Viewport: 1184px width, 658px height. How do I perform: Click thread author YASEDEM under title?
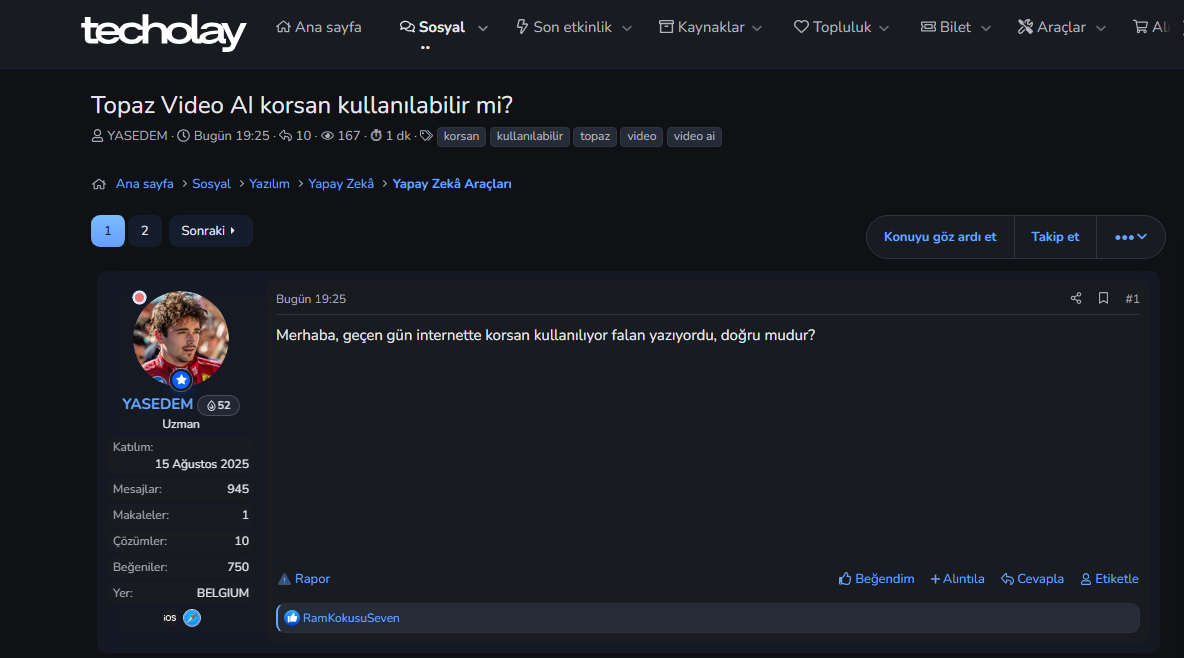[x=137, y=136]
